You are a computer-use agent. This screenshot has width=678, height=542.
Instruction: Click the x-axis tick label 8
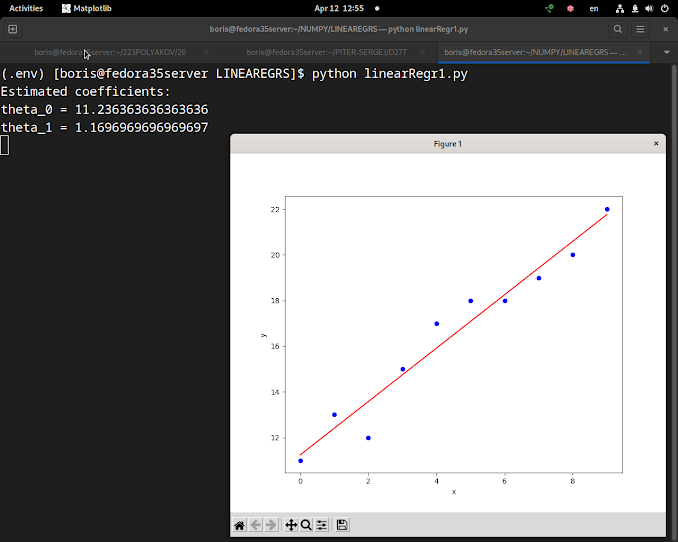pos(572,481)
